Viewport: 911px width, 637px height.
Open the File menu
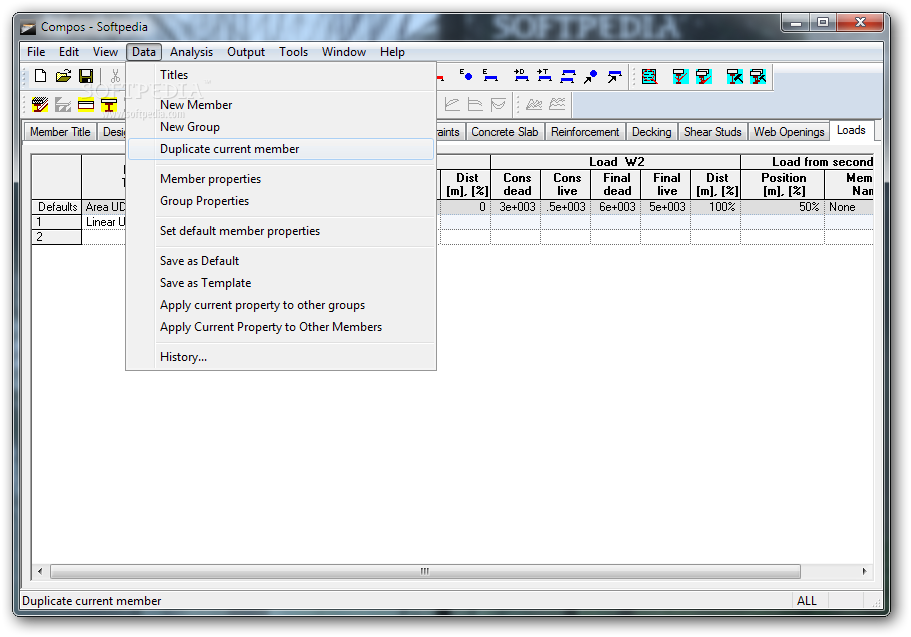(x=36, y=52)
